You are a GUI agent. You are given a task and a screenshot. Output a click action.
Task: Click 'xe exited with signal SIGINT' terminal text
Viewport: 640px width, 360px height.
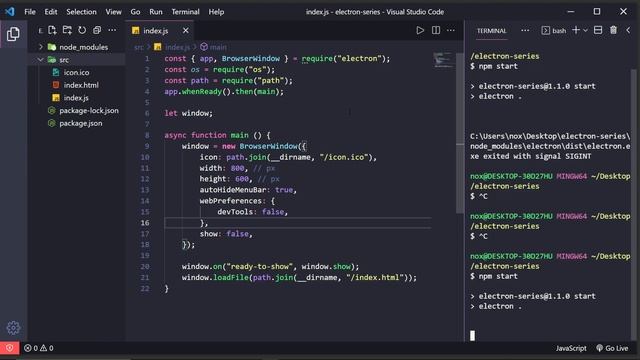[530, 156]
